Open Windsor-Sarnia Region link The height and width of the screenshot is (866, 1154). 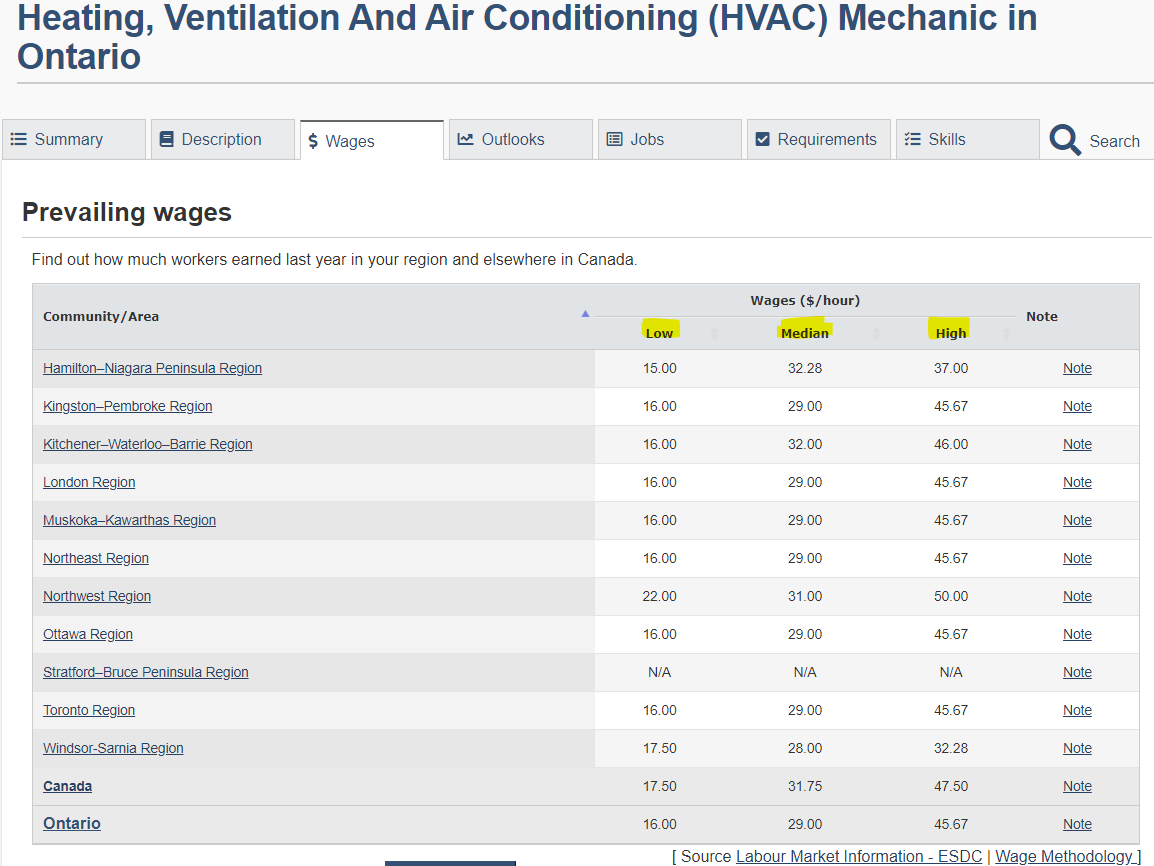point(113,748)
